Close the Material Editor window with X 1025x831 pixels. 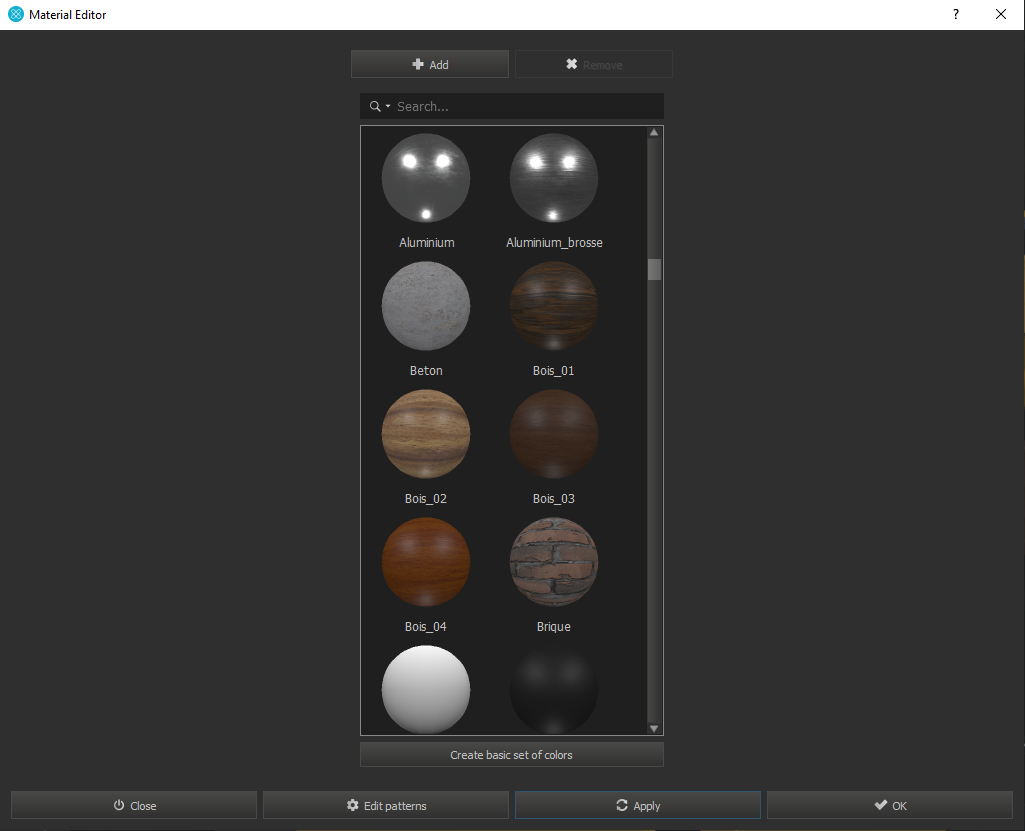tap(1001, 14)
